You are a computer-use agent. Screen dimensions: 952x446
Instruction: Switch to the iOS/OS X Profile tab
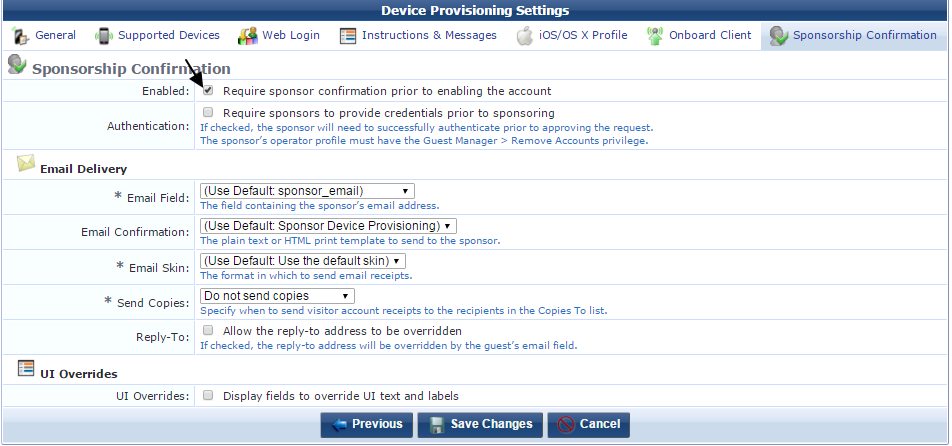[572, 36]
